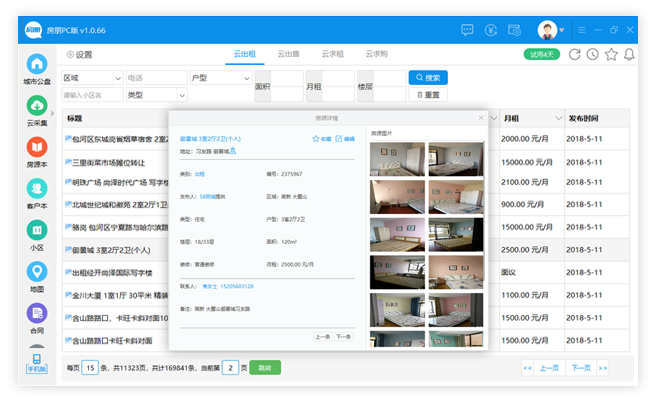Click the 编辑 edit icon in detail popup
This screenshot has width=654, height=405.
pos(339,138)
